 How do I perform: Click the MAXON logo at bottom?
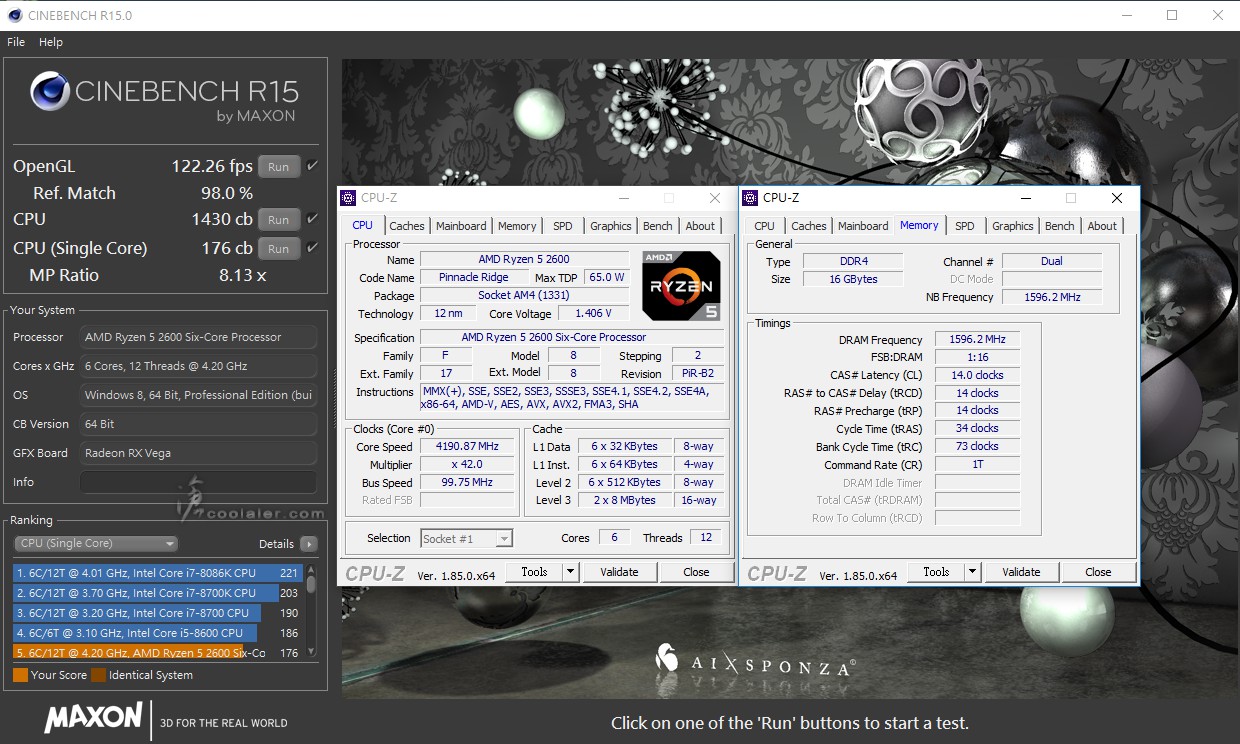click(x=93, y=717)
